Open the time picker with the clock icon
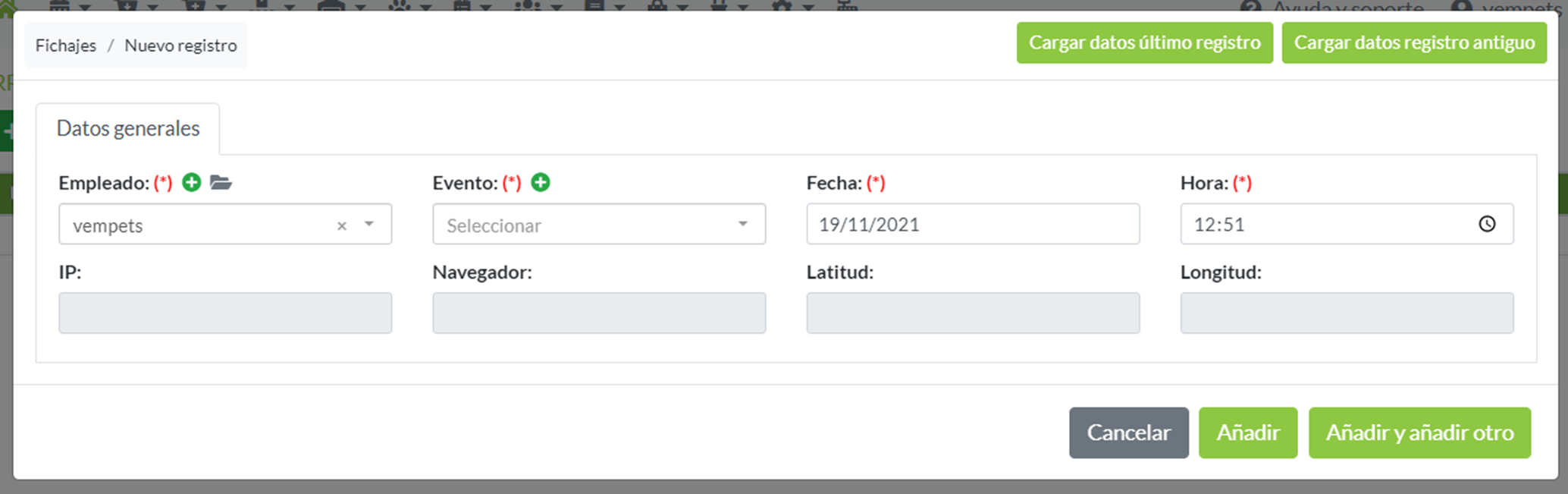Viewport: 1568px width, 494px height. pos(1487,224)
